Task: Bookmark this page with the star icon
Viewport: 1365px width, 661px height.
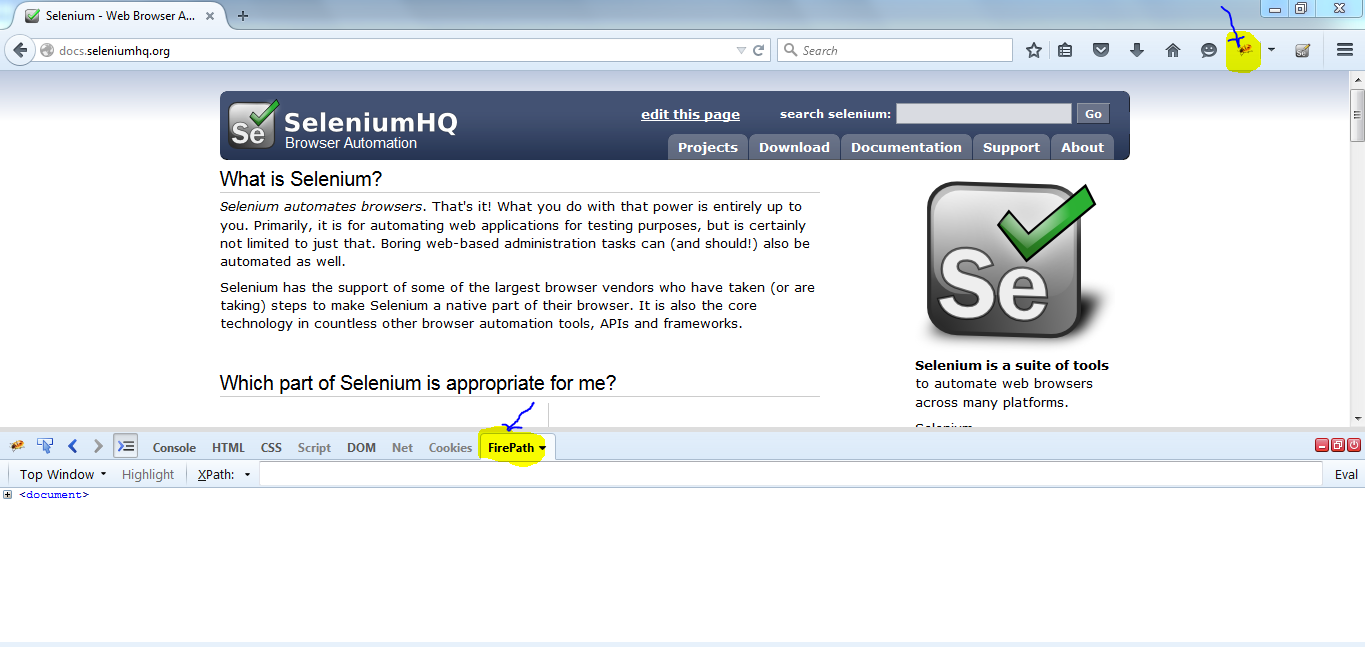Action: 1034,50
